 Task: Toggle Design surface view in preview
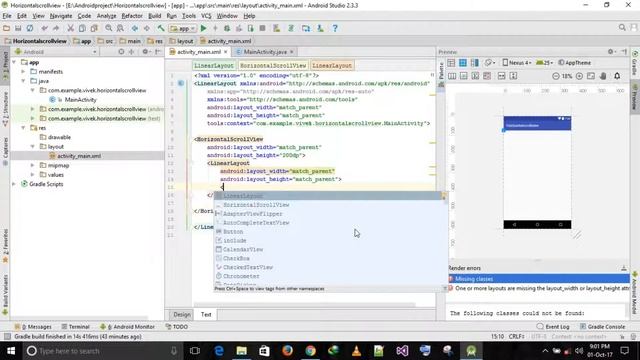tap(451, 63)
